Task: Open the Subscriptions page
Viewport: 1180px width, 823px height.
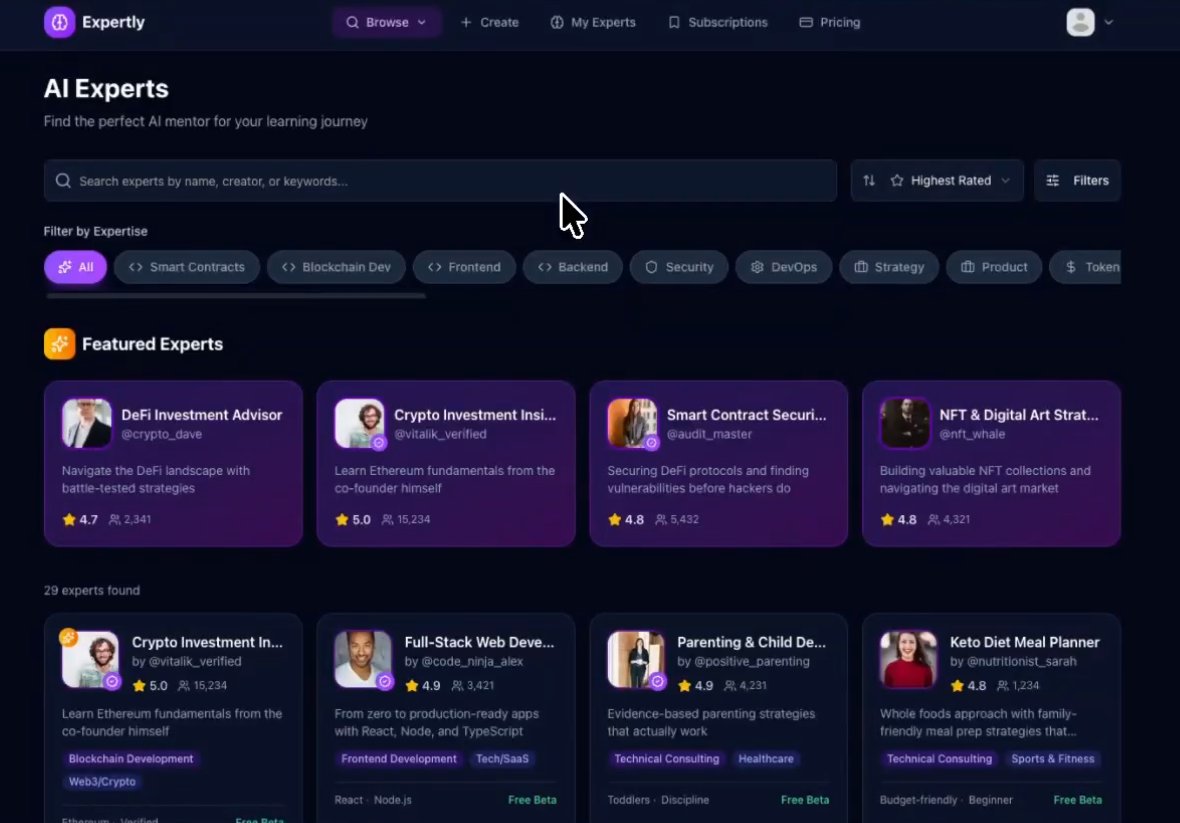Action: 718,23
